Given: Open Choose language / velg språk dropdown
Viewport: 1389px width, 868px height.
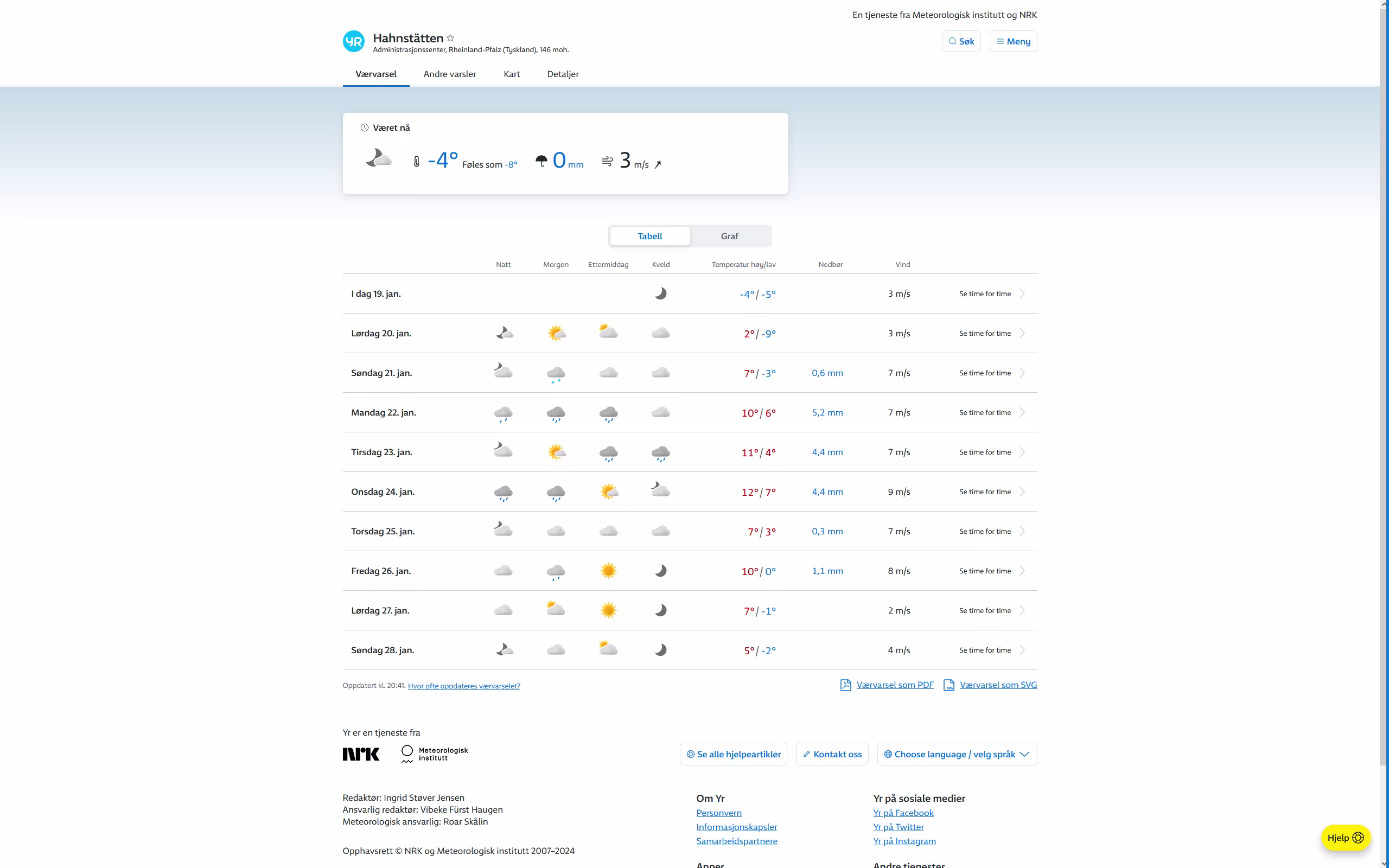Looking at the screenshot, I should 957,754.
